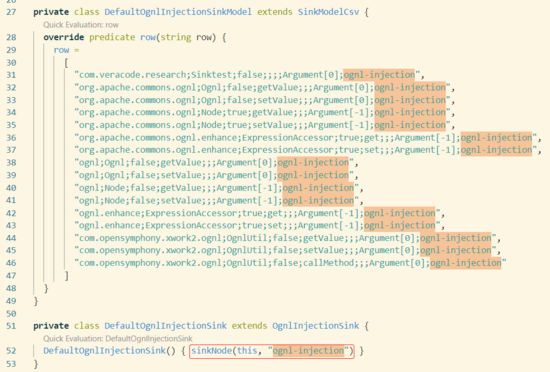Click "ognl;Ognl;false;setValue" string on line 39

(214, 175)
